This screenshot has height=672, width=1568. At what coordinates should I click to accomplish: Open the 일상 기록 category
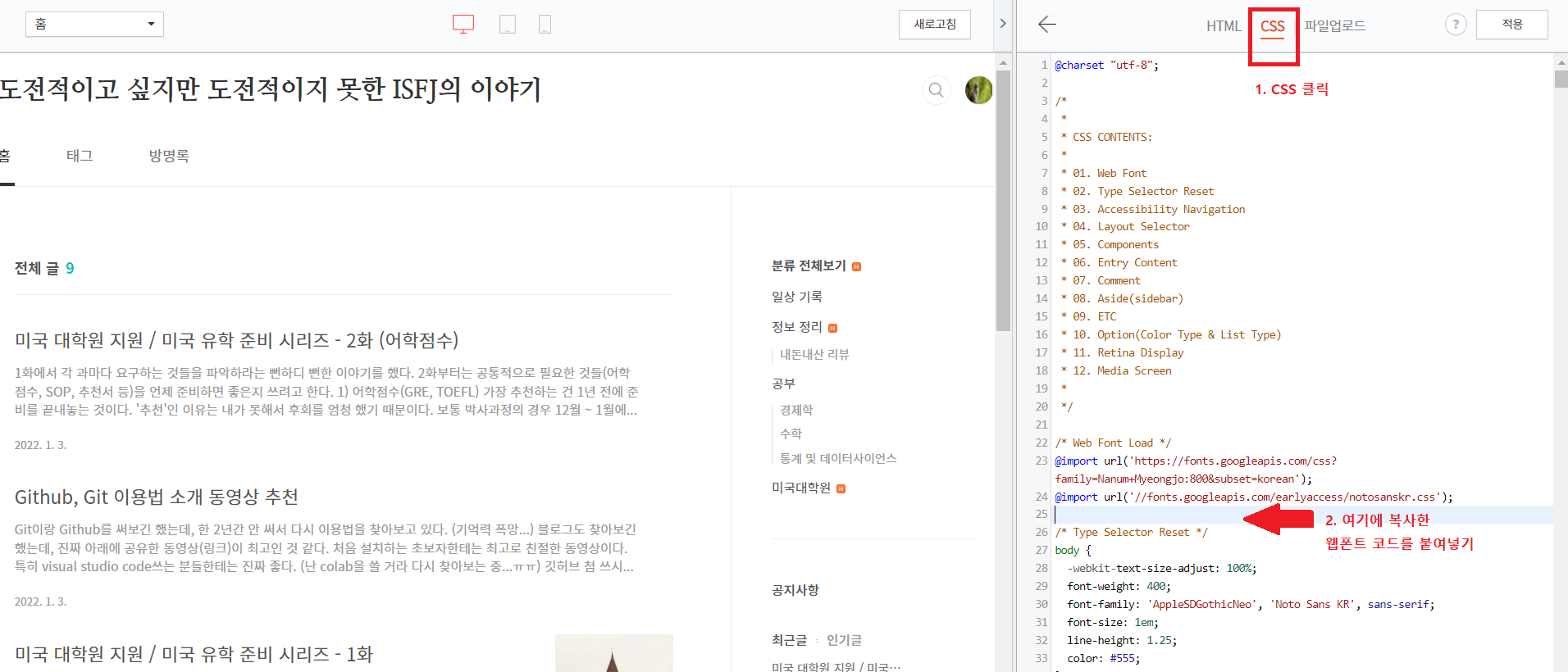coord(797,297)
